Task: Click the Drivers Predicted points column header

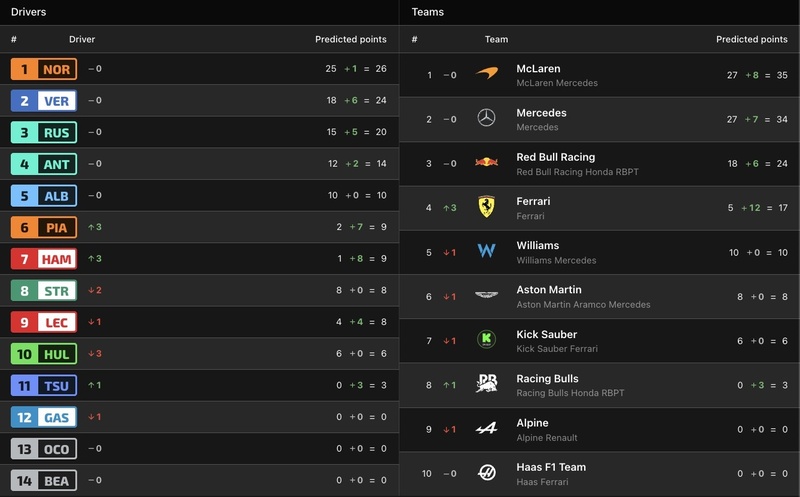Action: 350,39
